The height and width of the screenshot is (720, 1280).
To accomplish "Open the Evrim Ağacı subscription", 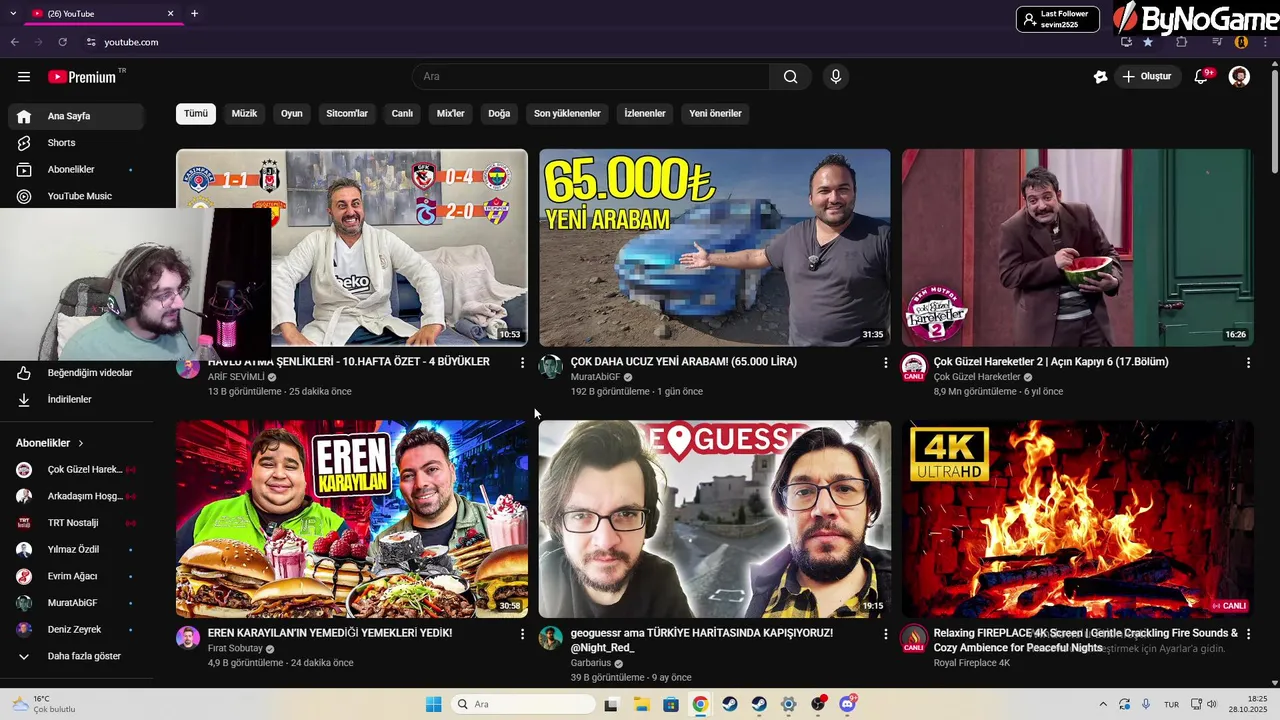I will tap(76, 577).
